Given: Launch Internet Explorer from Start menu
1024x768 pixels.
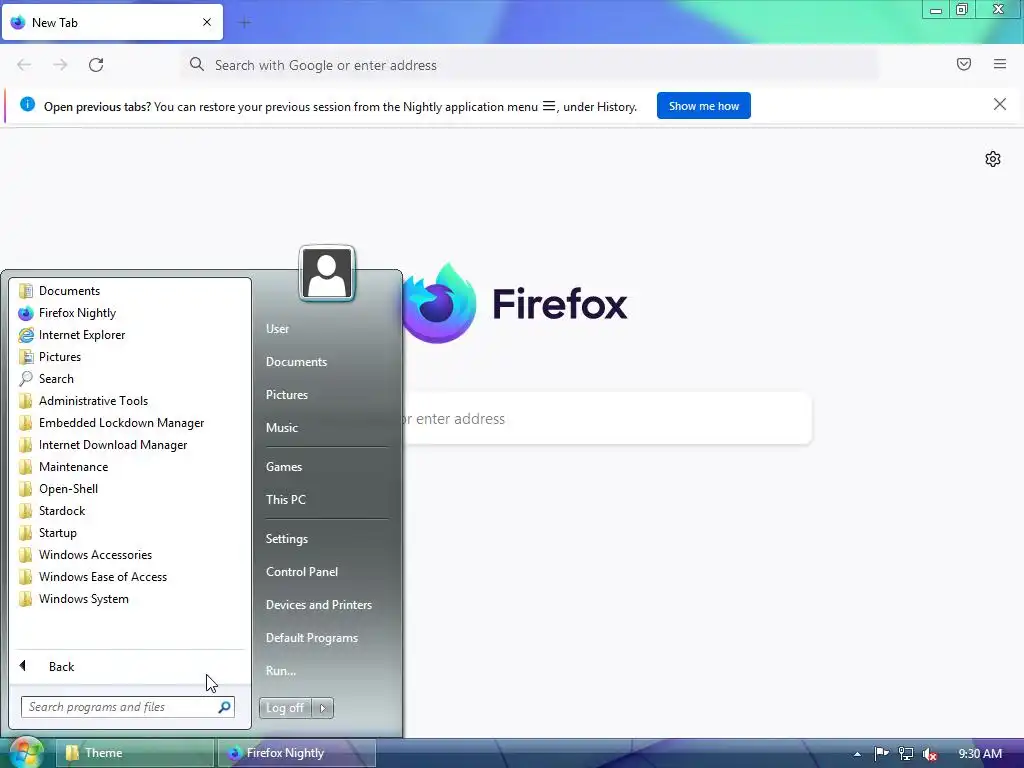Looking at the screenshot, I should [130, 335].
